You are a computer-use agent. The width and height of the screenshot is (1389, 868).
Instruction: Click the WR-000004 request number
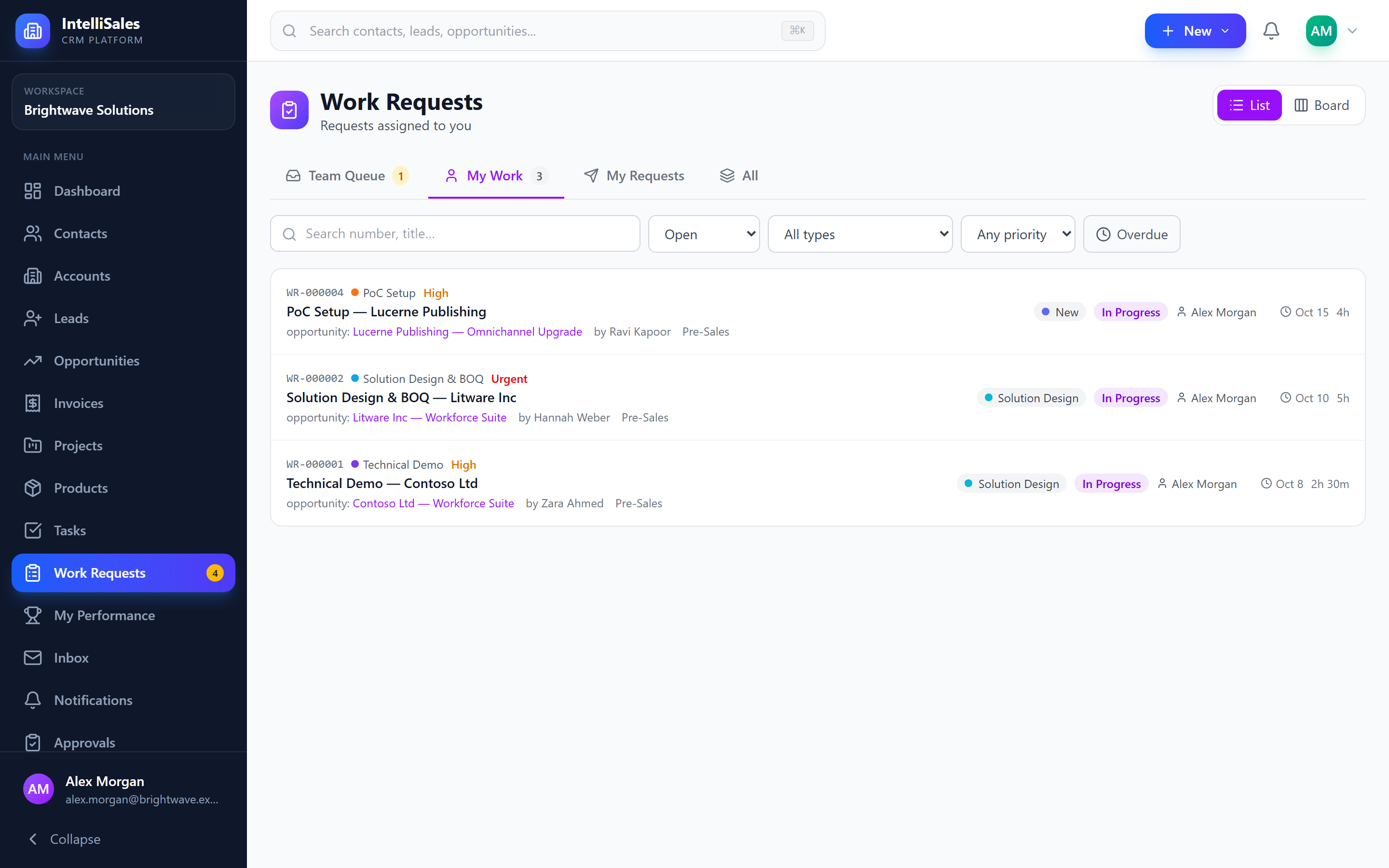[315, 293]
